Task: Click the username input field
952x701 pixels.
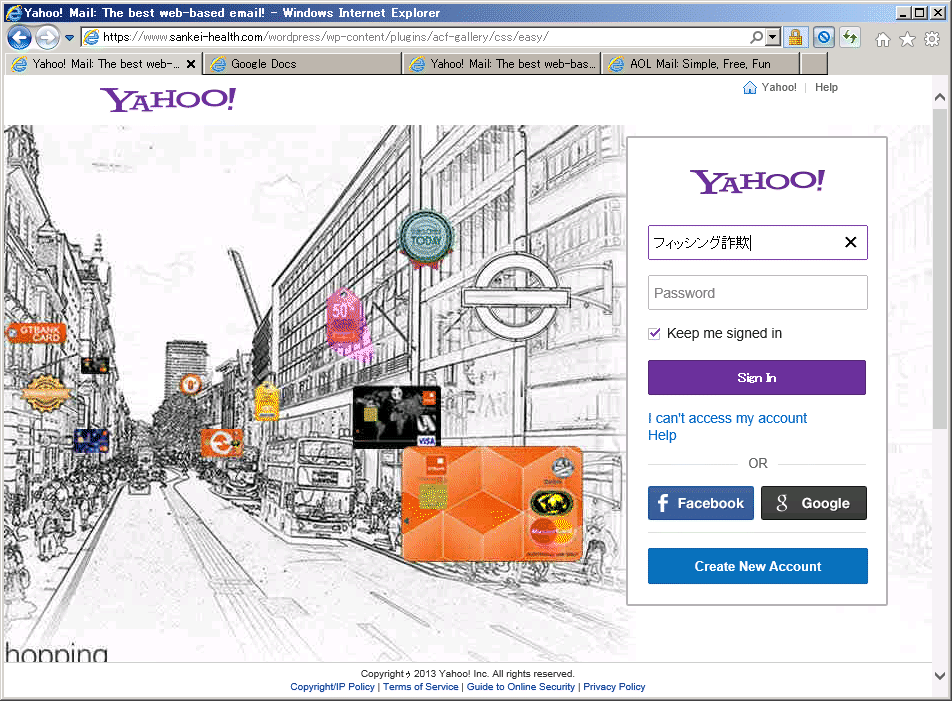Action: click(x=757, y=243)
